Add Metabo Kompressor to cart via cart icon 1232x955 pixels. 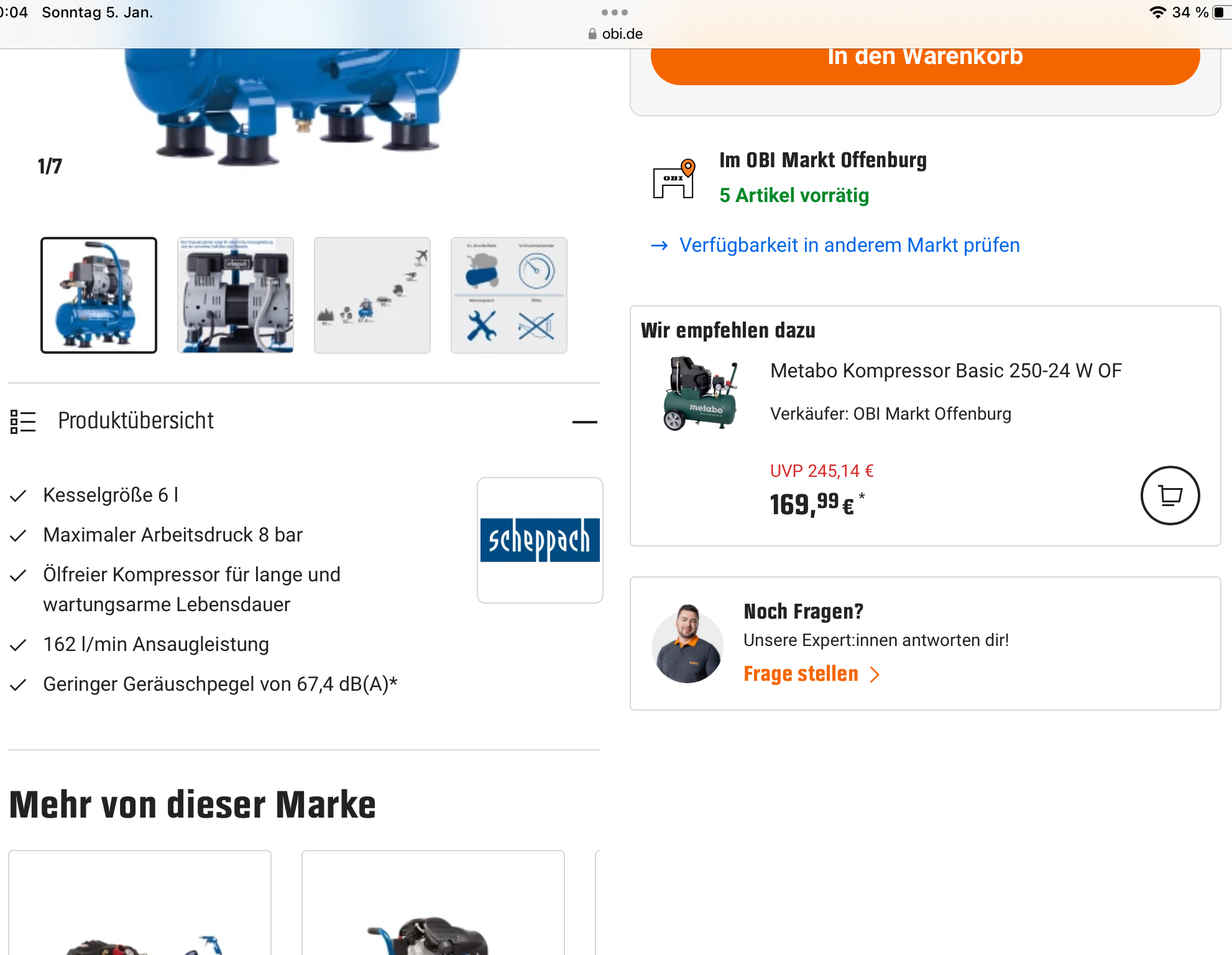point(1170,496)
